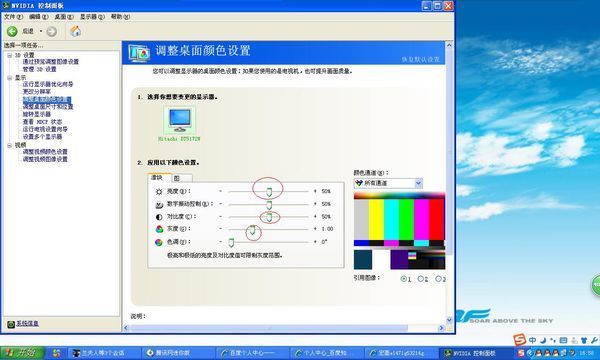The height and width of the screenshot is (360, 600).
Task: Click the gamma colored-circles icon
Action: tap(159, 229)
